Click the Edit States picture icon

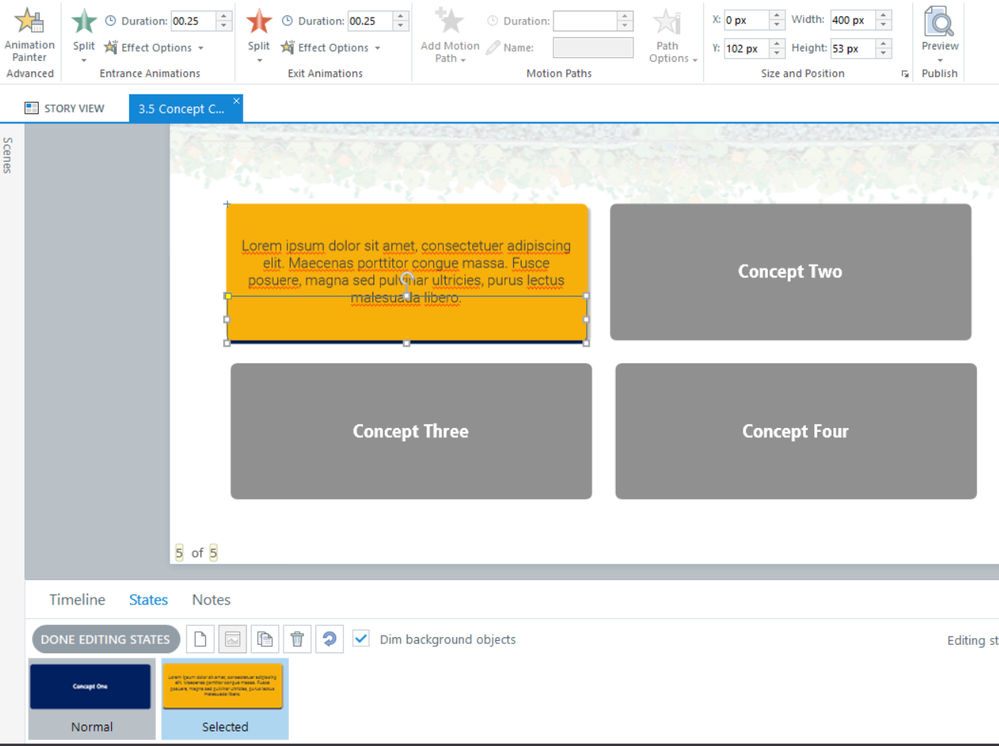point(232,639)
